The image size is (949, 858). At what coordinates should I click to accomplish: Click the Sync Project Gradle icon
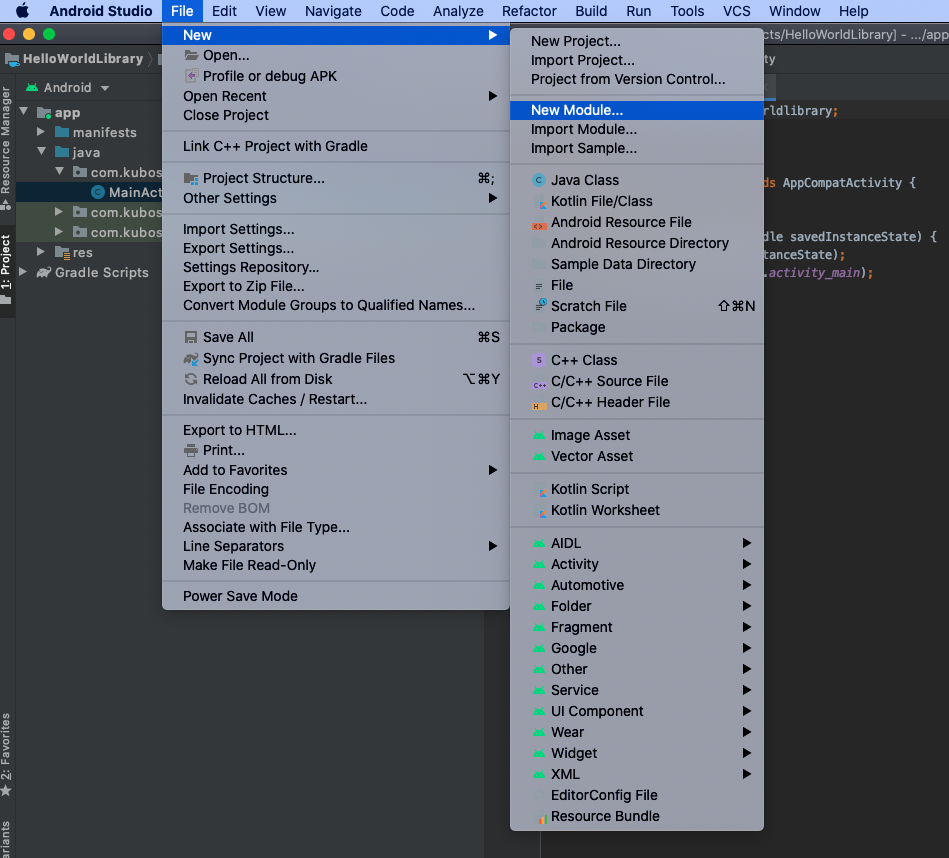coord(191,359)
